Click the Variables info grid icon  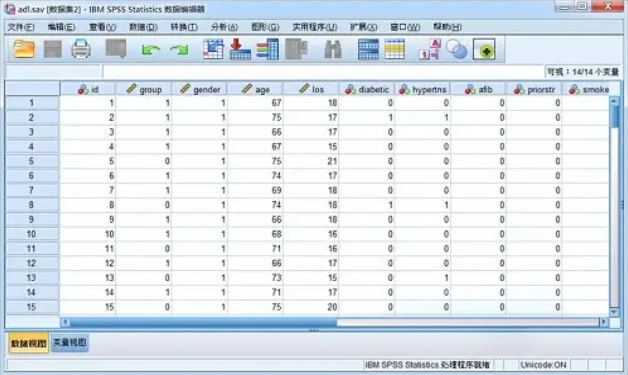(267, 49)
